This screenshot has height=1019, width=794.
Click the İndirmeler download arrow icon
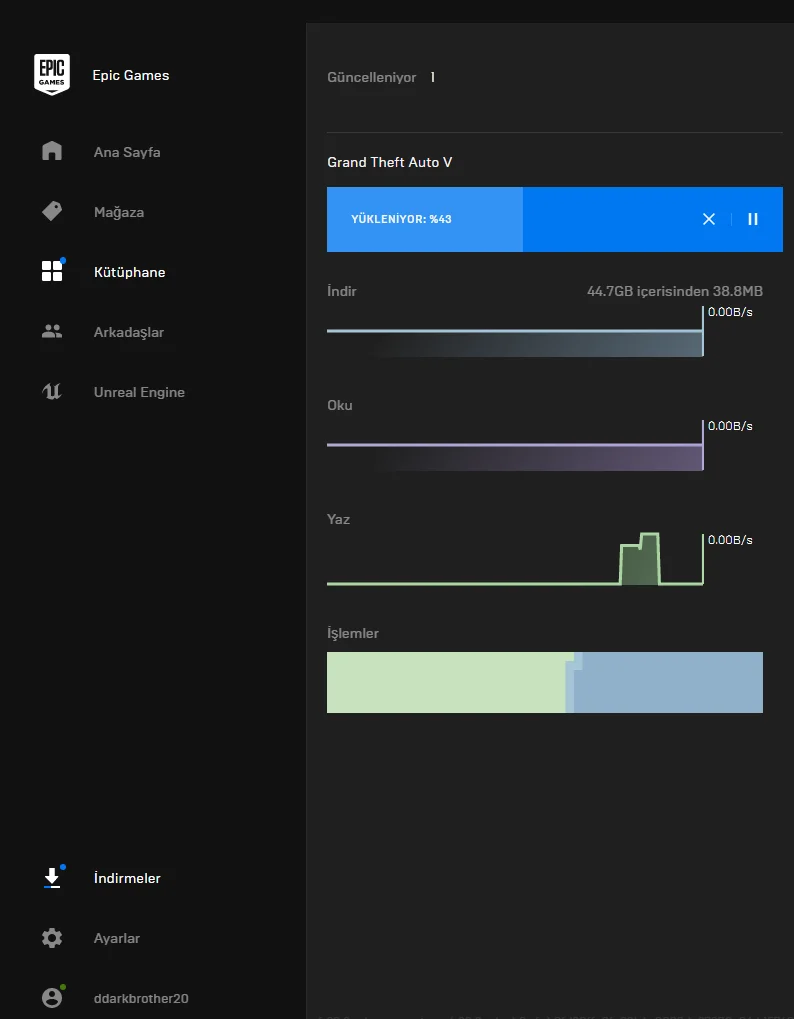click(x=52, y=878)
